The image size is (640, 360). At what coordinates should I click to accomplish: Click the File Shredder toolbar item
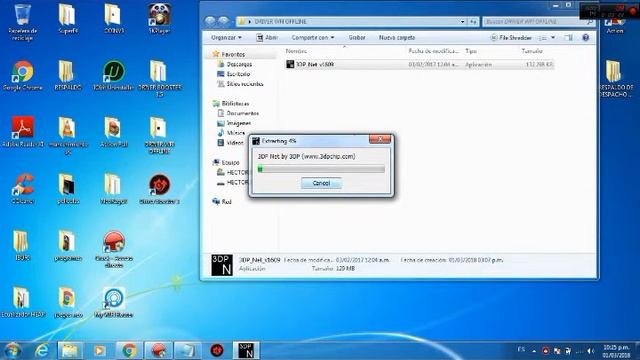(511, 38)
